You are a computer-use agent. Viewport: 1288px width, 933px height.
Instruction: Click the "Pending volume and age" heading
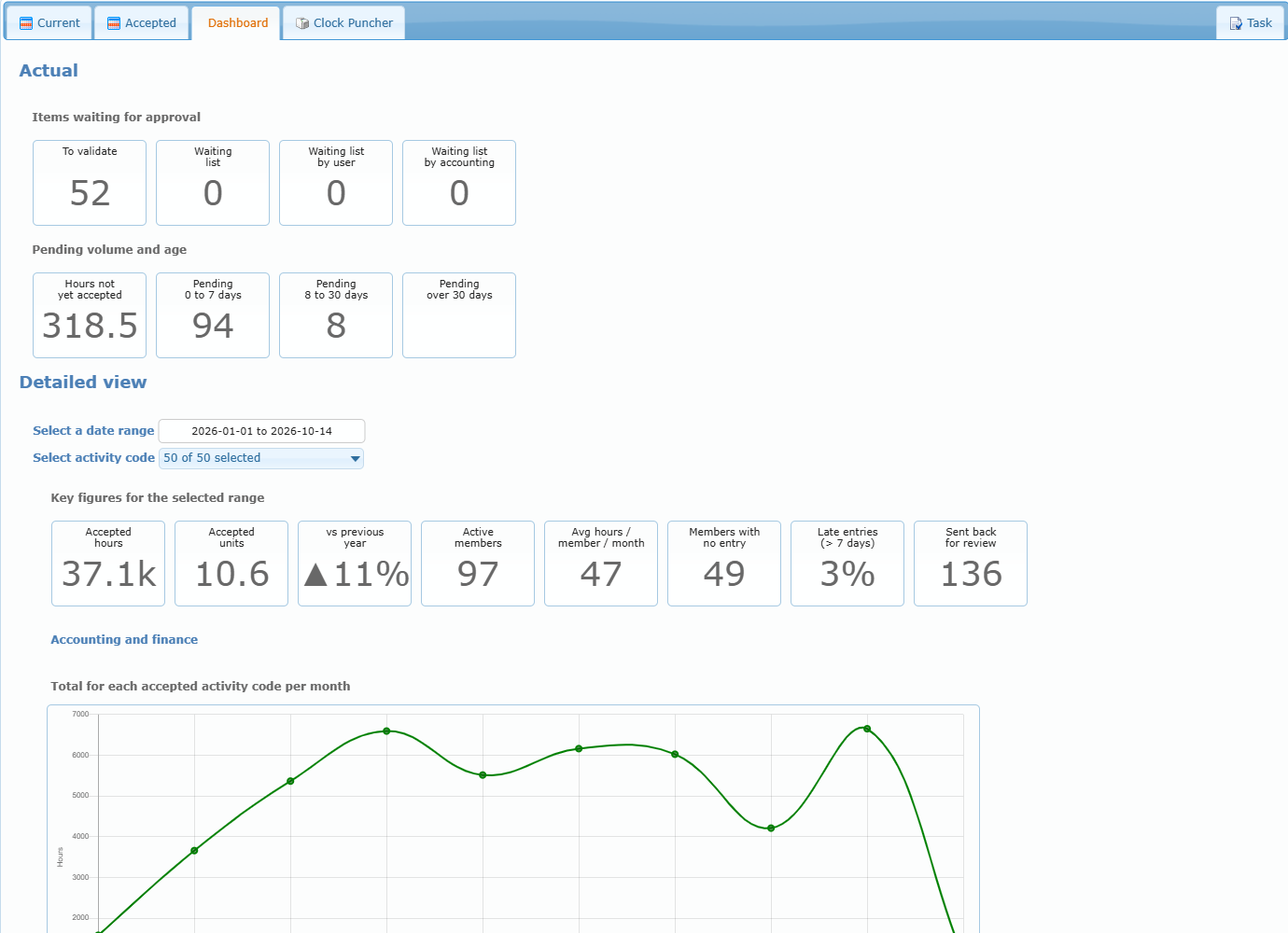(x=109, y=250)
